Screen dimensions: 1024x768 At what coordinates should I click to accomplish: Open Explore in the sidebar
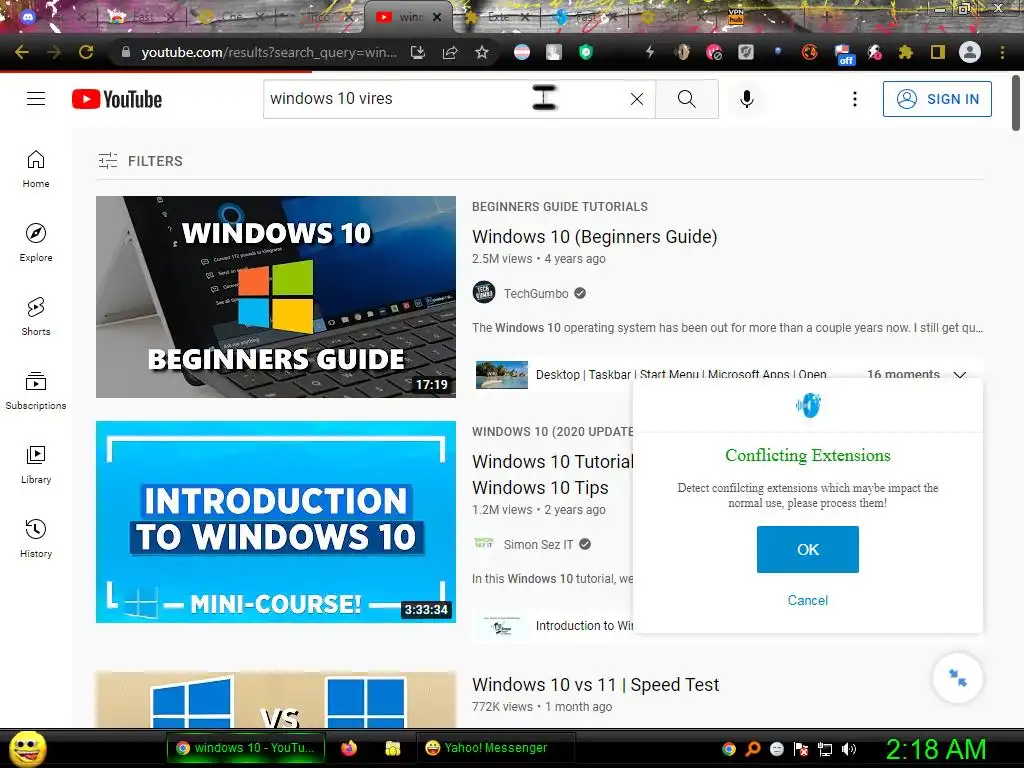[36, 243]
